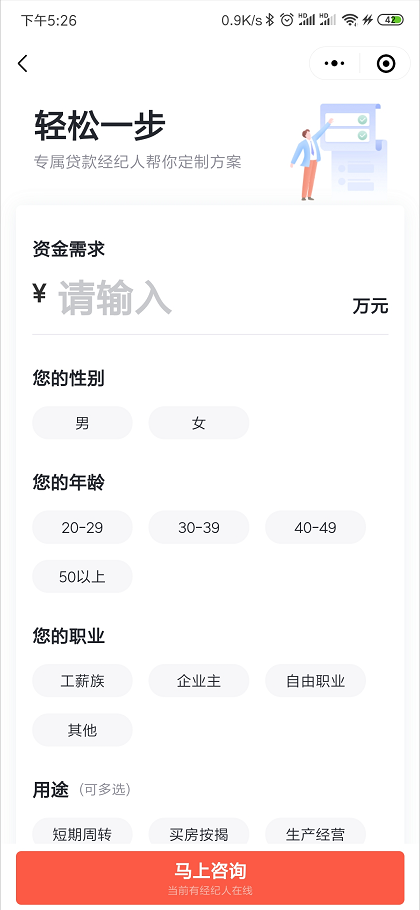Open the mini program three-dot menu
Screen dimensions: 420x910
pos(335,63)
